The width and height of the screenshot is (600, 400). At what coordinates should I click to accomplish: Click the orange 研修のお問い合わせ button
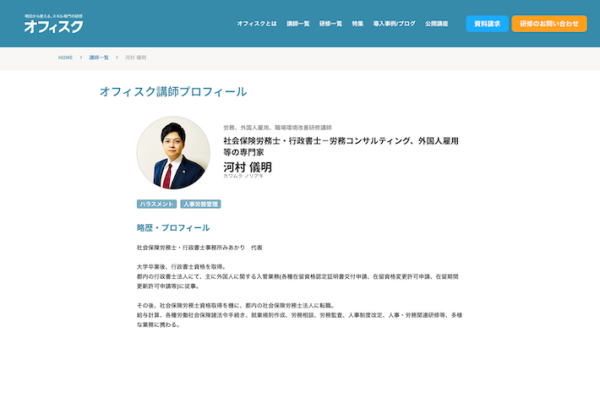point(549,23)
